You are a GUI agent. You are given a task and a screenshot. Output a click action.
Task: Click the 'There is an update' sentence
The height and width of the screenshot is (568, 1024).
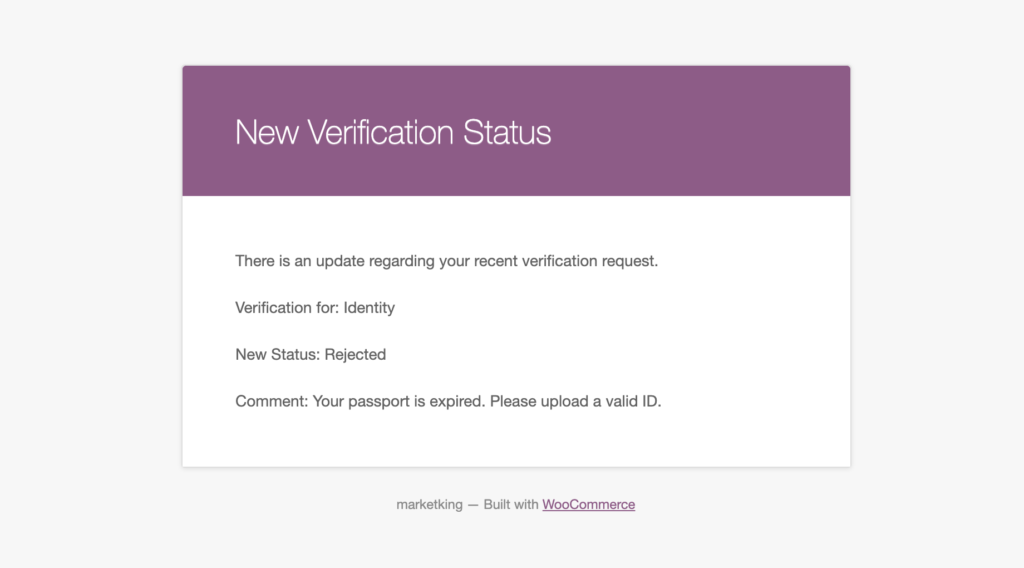tap(447, 261)
